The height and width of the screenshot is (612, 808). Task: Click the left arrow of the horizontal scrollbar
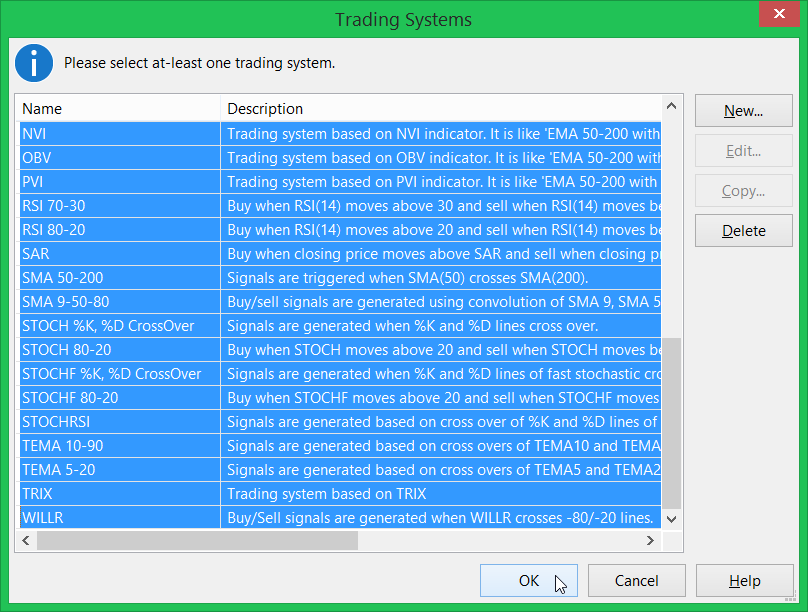click(25, 540)
